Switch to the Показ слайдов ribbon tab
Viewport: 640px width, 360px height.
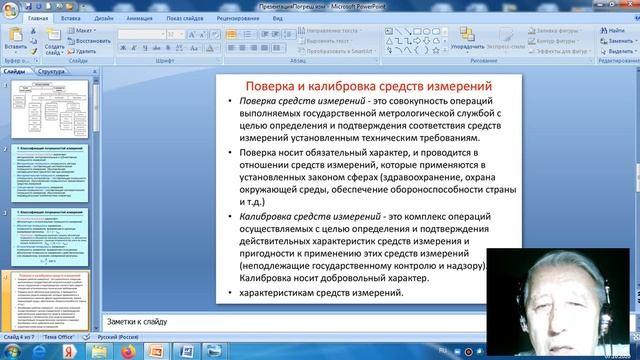click(184, 18)
